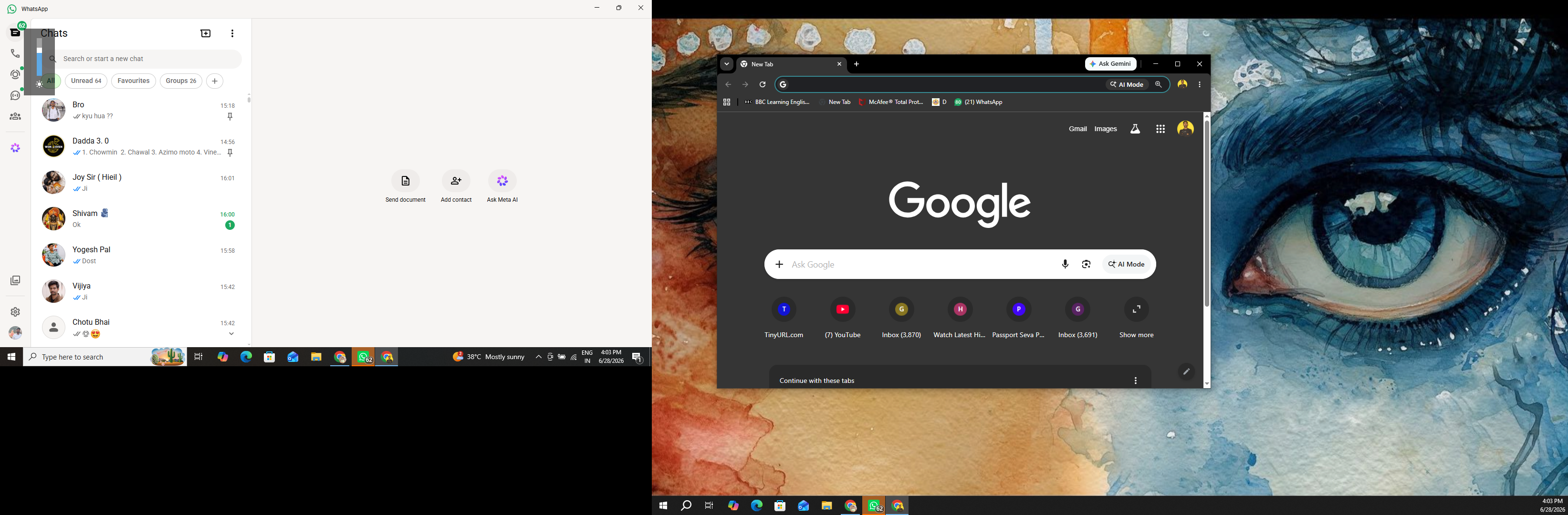Open the Images link on Google page

1106,129
